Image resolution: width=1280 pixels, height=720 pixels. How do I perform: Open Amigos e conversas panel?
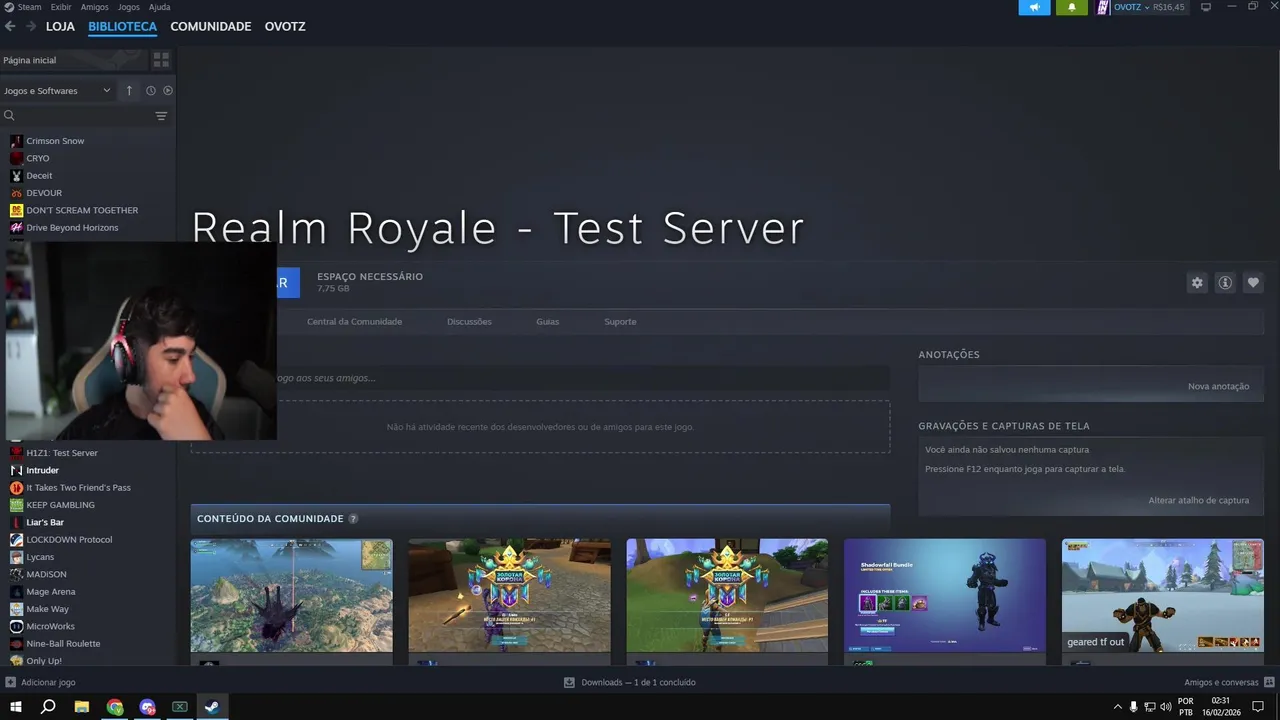click(1229, 682)
